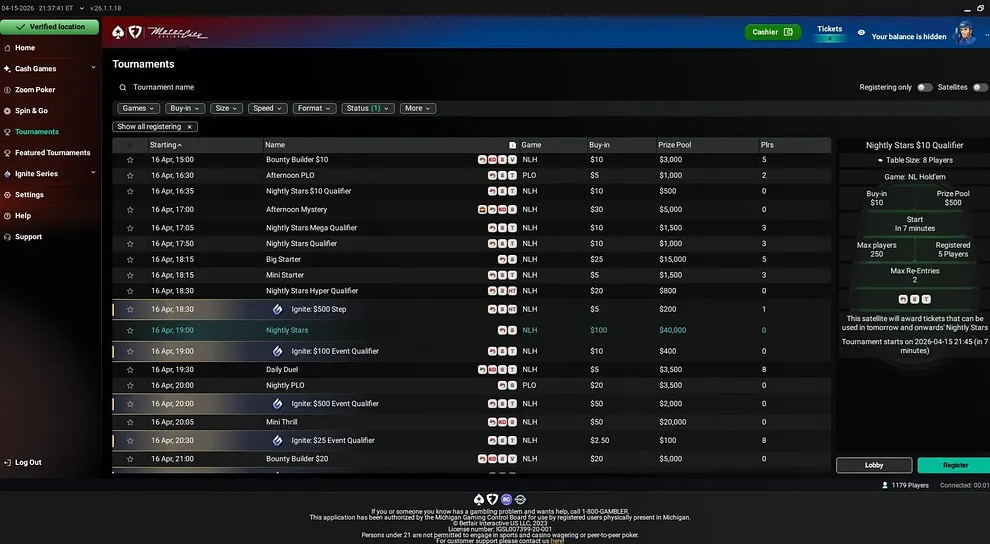Screen dimensions: 990x544
Task: Open Support from sidebar
Action: coord(28,237)
